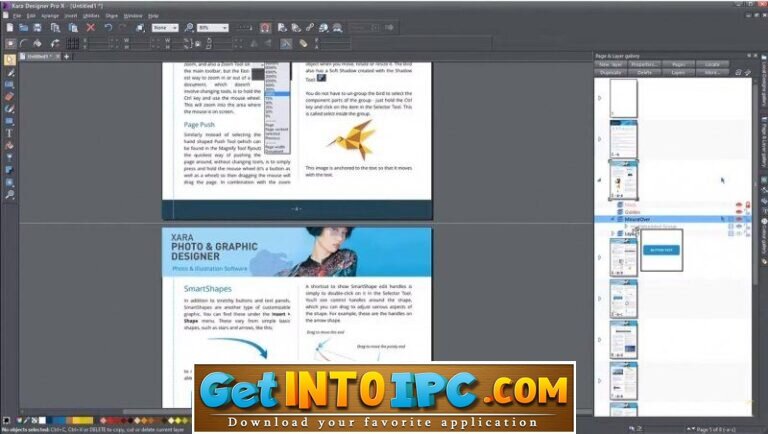Click the Paste clipboard icon
Screen dimensions: 768x434
click(72, 28)
